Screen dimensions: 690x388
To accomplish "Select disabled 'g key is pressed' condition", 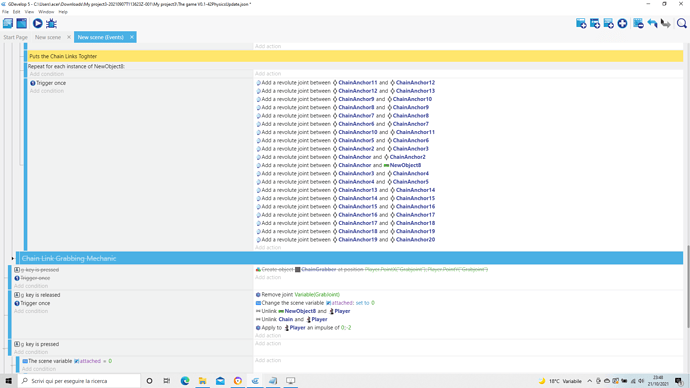I will (x=37, y=270).
